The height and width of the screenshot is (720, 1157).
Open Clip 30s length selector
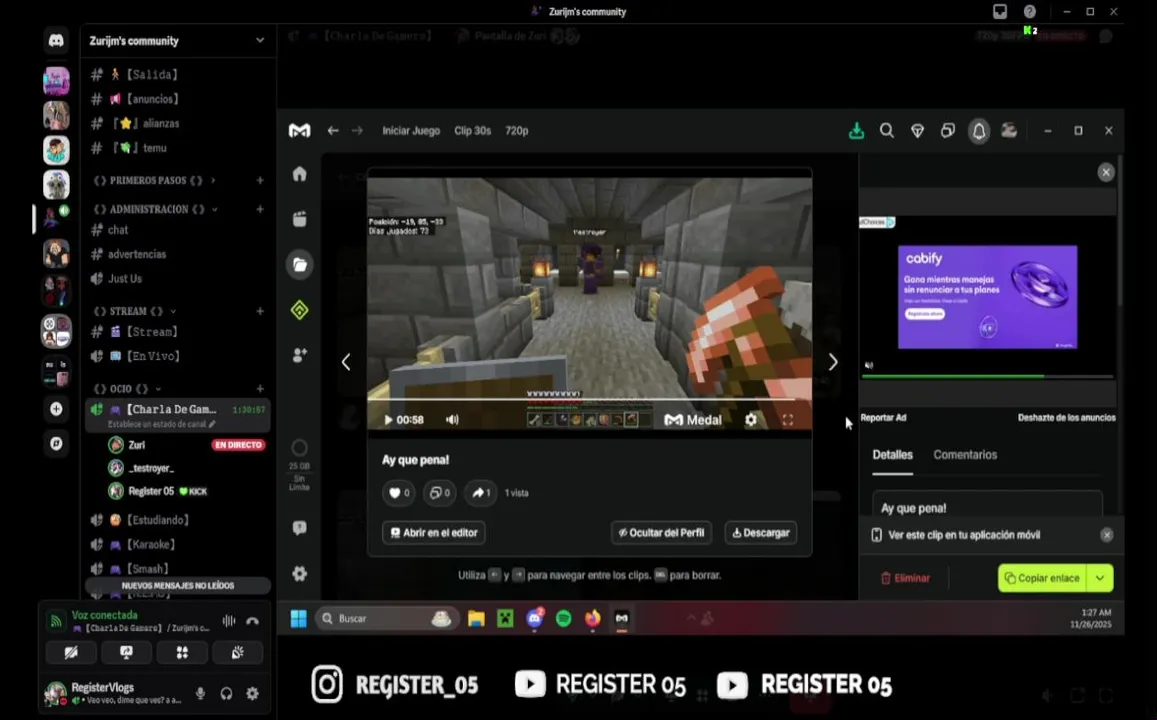[472, 131]
